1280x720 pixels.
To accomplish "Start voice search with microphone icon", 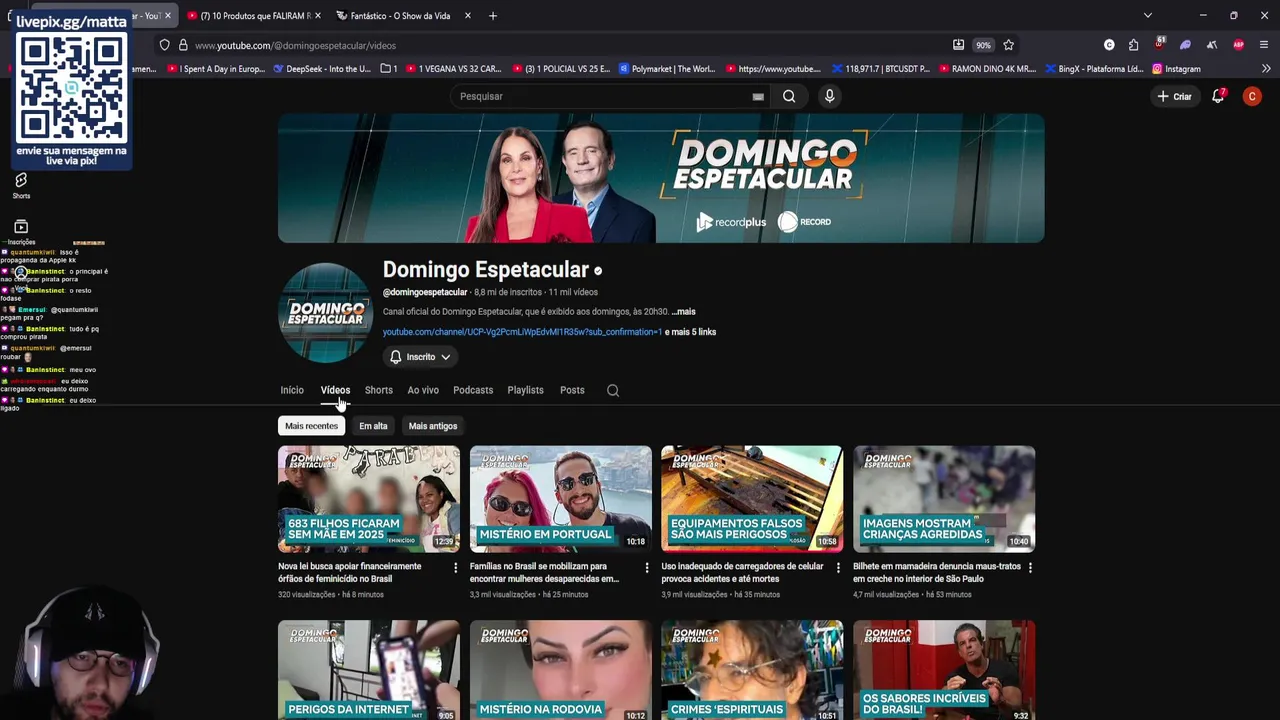I will tap(829, 96).
